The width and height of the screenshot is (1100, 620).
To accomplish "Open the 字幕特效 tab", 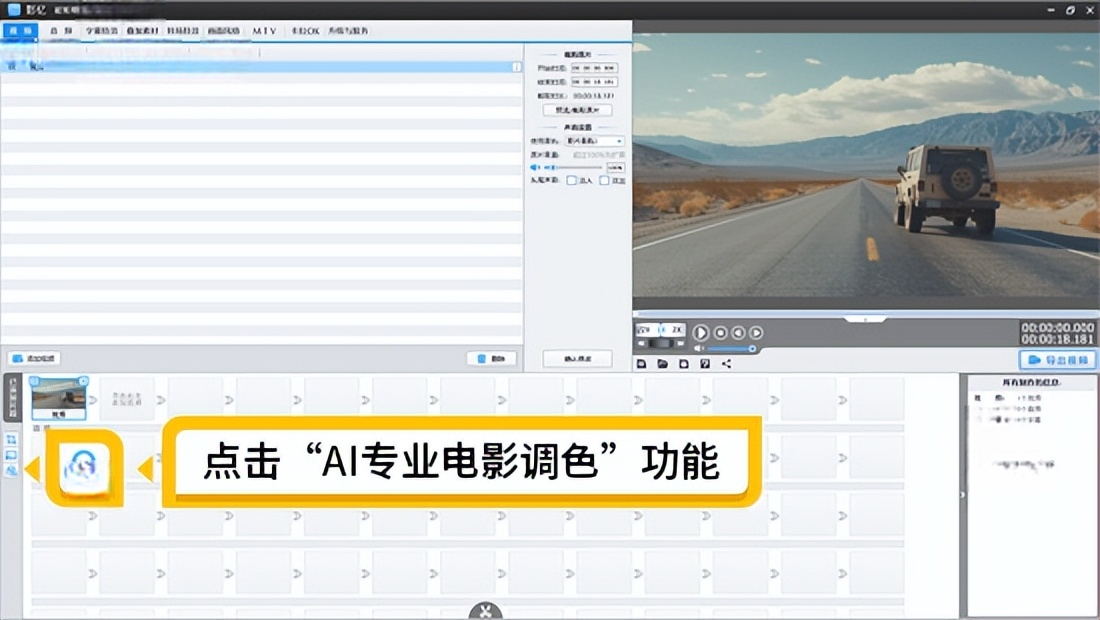I will coord(102,31).
